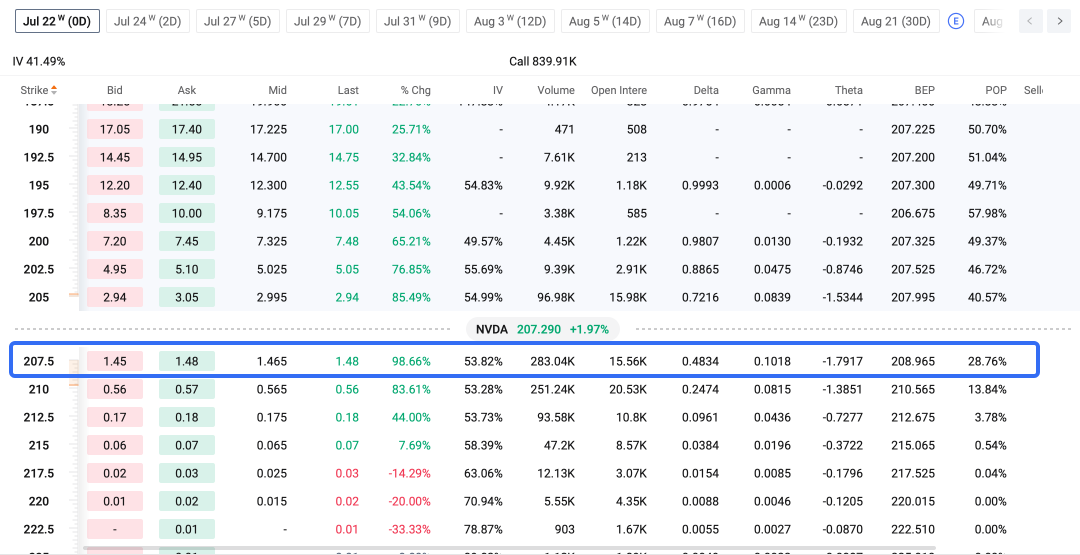Select the 210 strike label
Image resolution: width=1080 pixels, height=555 pixels.
tap(39, 389)
